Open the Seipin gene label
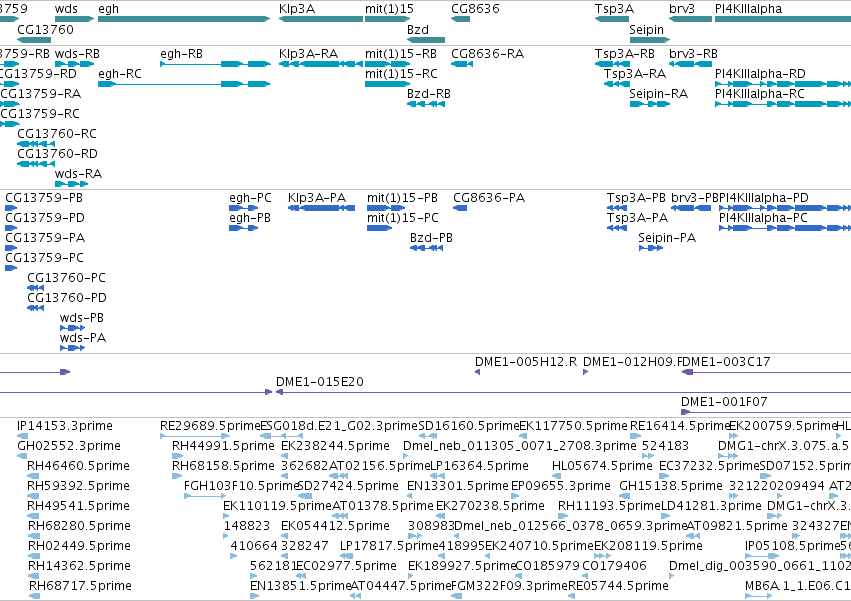851x601 pixels. click(646, 29)
